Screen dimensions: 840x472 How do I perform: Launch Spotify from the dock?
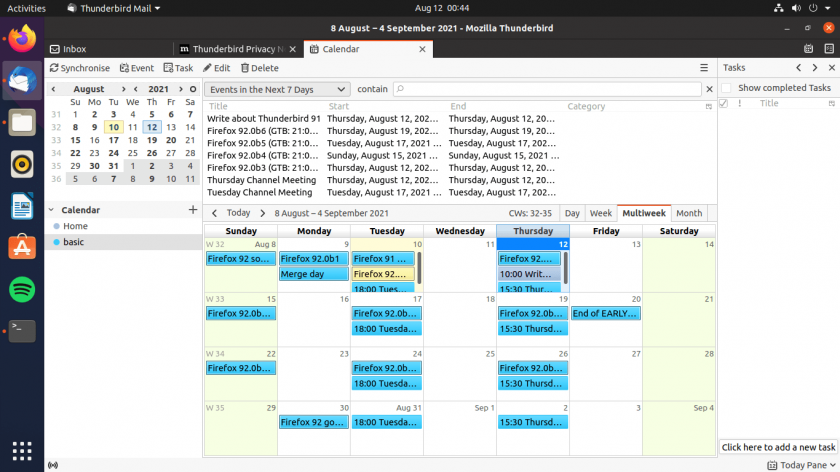click(22, 290)
